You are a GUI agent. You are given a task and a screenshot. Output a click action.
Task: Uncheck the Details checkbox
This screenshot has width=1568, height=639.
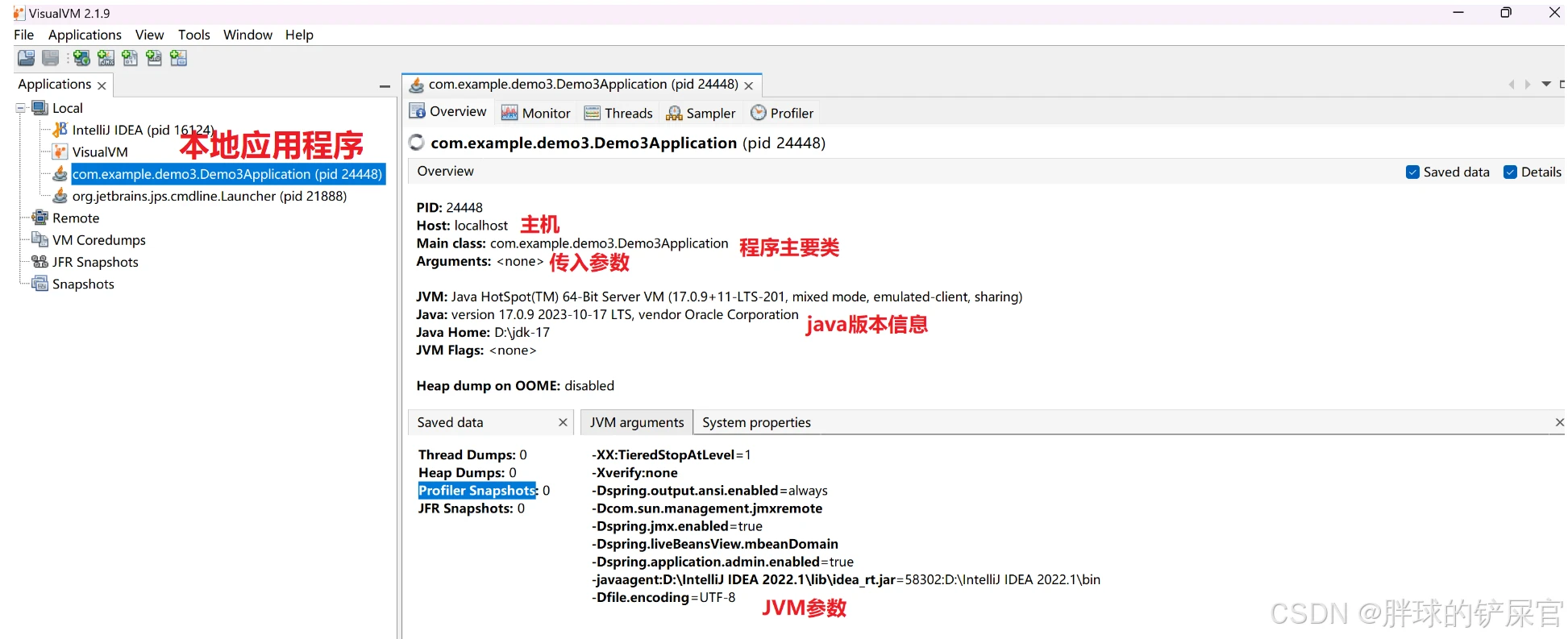(1511, 172)
